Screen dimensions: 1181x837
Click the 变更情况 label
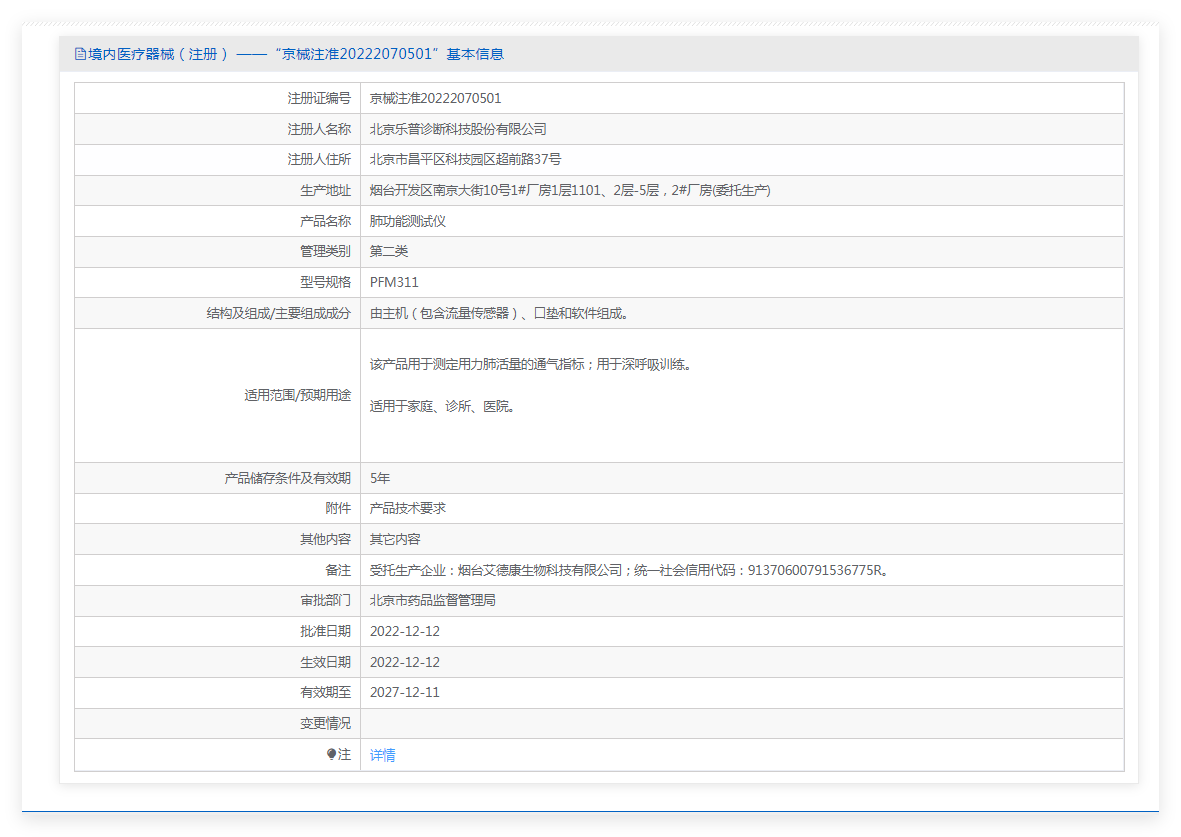pos(325,723)
